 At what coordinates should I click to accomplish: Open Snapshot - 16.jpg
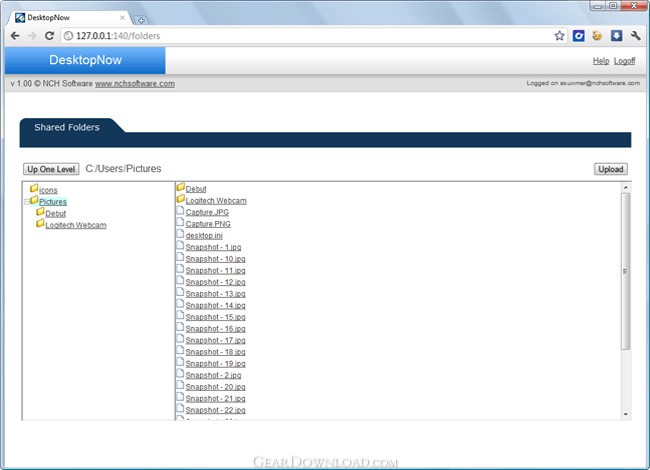tap(215, 328)
